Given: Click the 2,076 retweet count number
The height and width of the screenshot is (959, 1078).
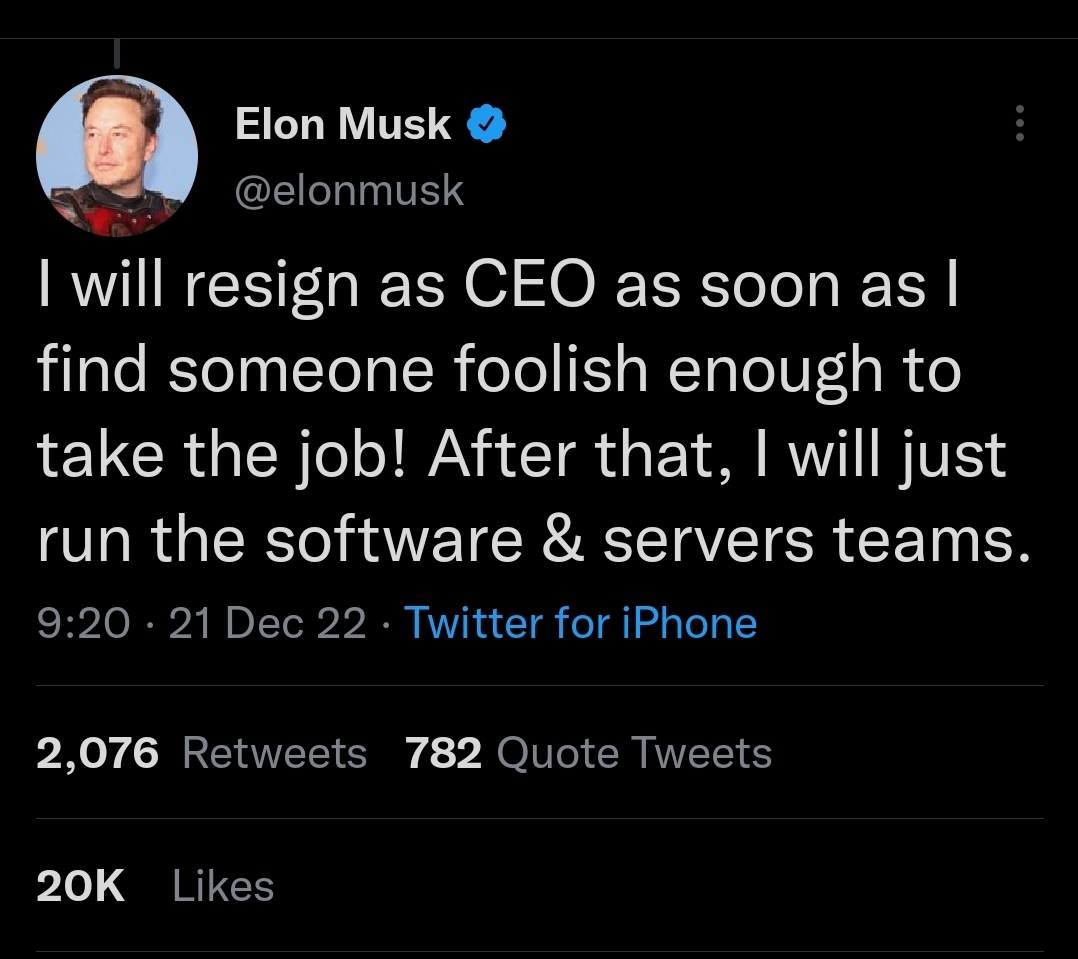Looking at the screenshot, I should 97,753.
